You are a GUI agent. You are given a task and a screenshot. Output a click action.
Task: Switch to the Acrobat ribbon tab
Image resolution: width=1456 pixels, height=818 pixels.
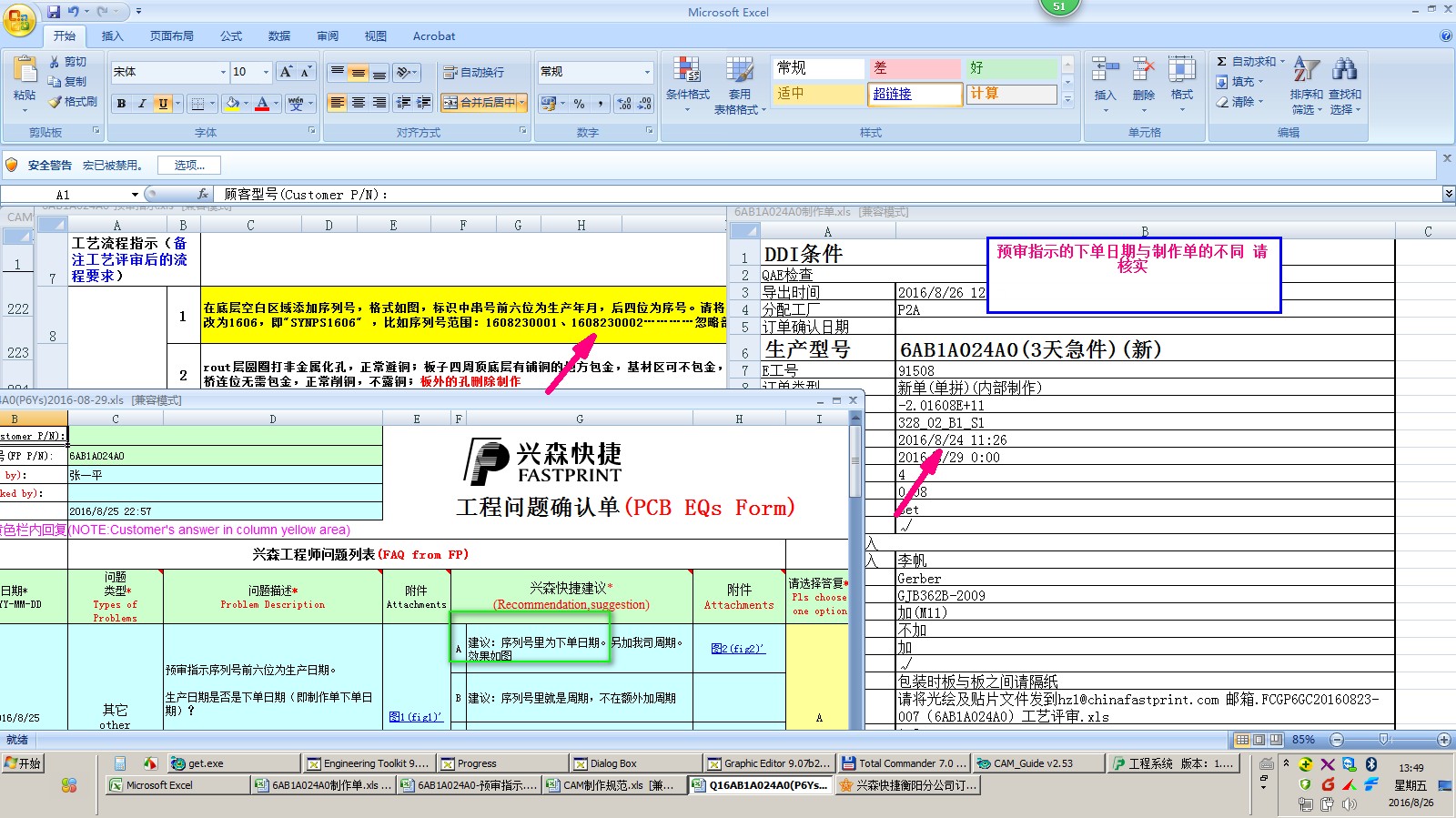coord(434,36)
